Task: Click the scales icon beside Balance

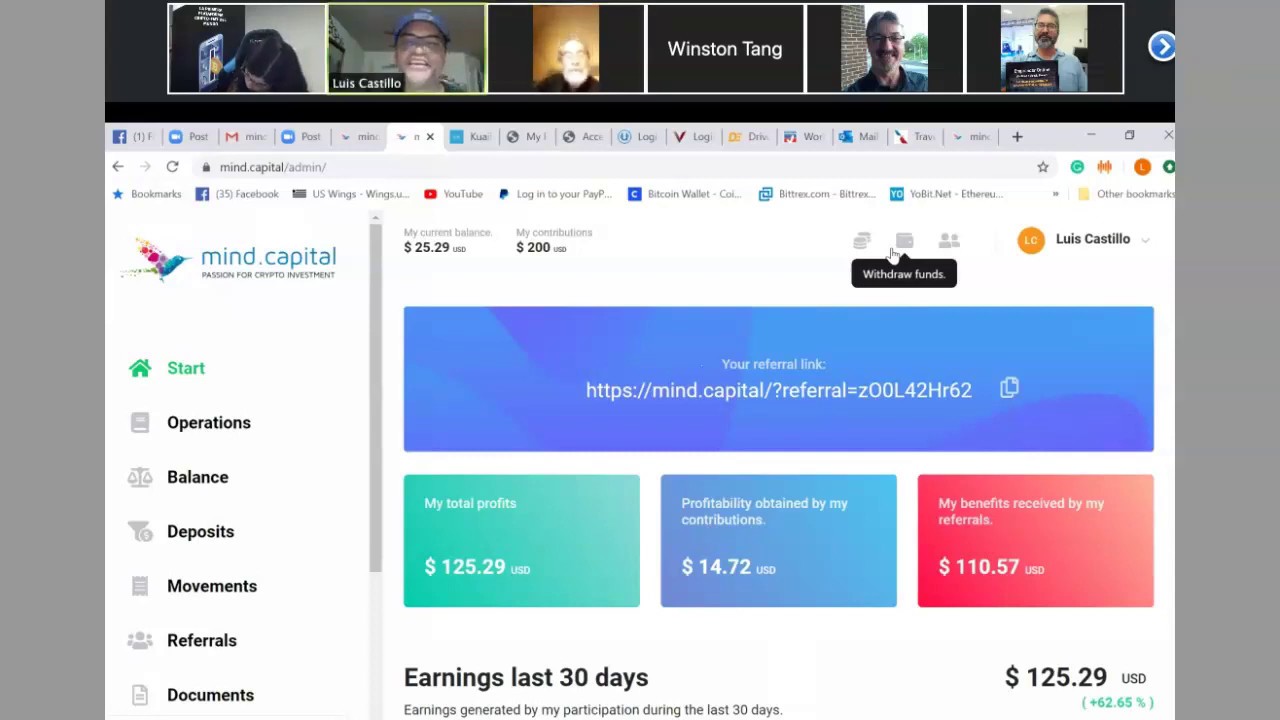Action: (x=140, y=477)
